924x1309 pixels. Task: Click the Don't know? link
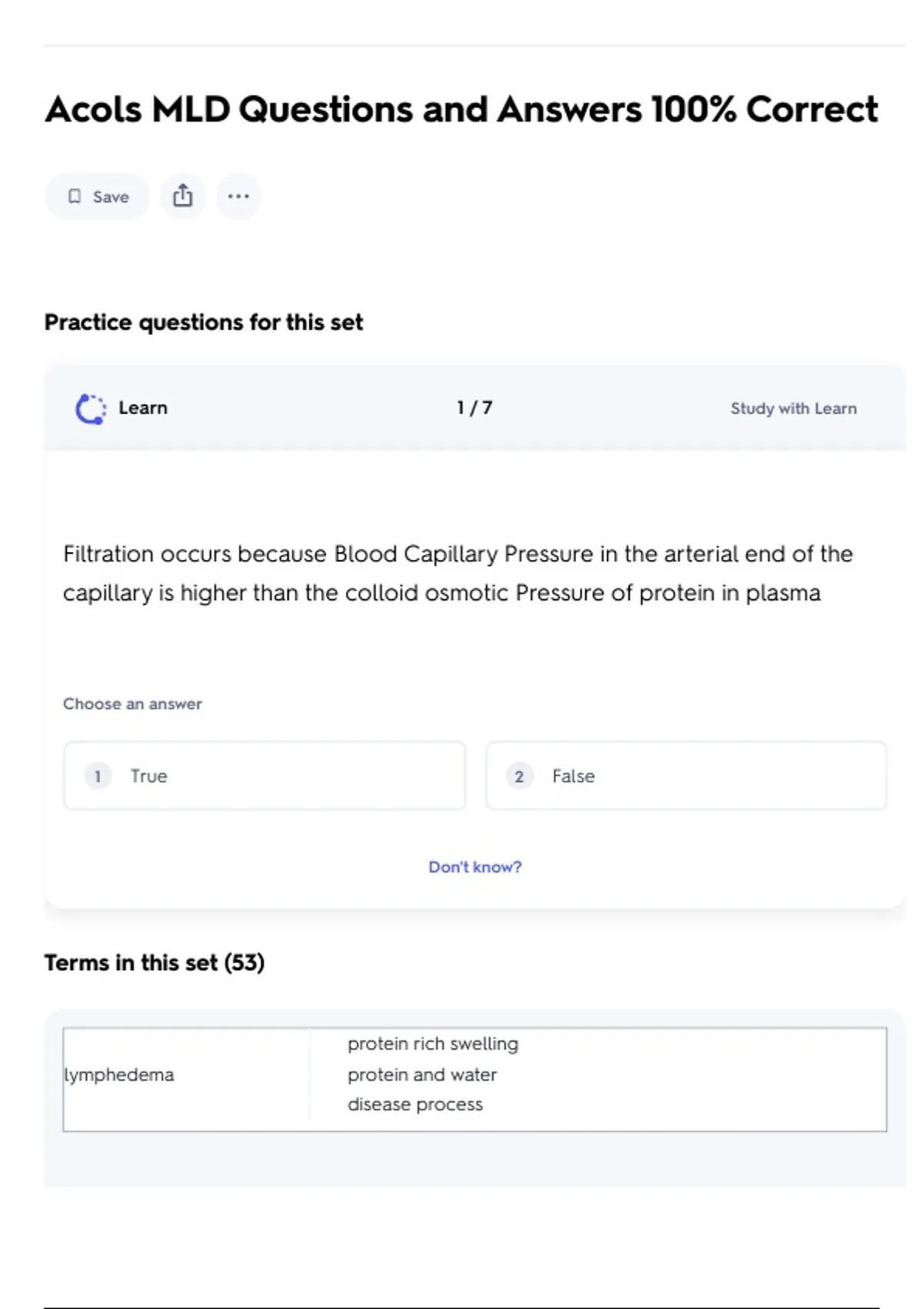click(474, 867)
